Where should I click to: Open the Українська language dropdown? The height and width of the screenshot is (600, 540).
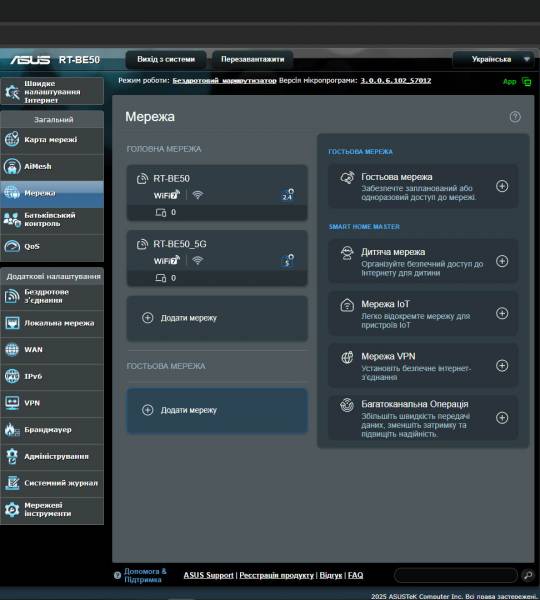pyautogui.click(x=494, y=59)
